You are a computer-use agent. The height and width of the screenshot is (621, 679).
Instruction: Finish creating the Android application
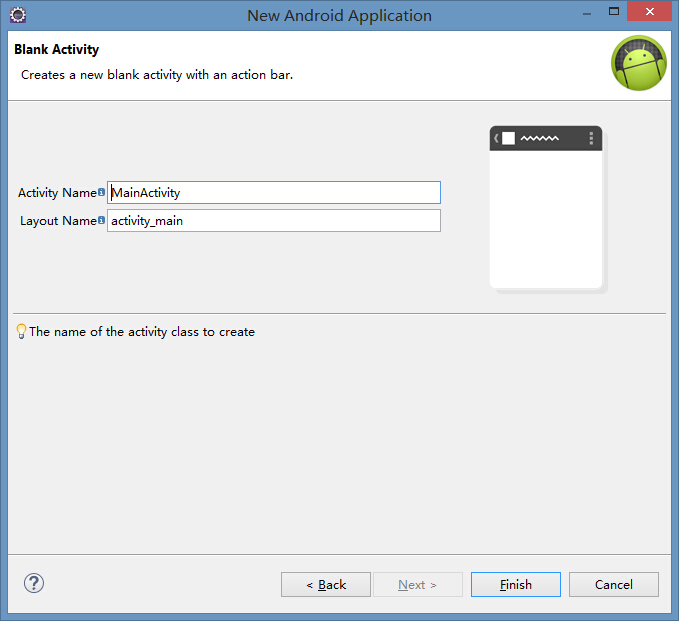516,585
